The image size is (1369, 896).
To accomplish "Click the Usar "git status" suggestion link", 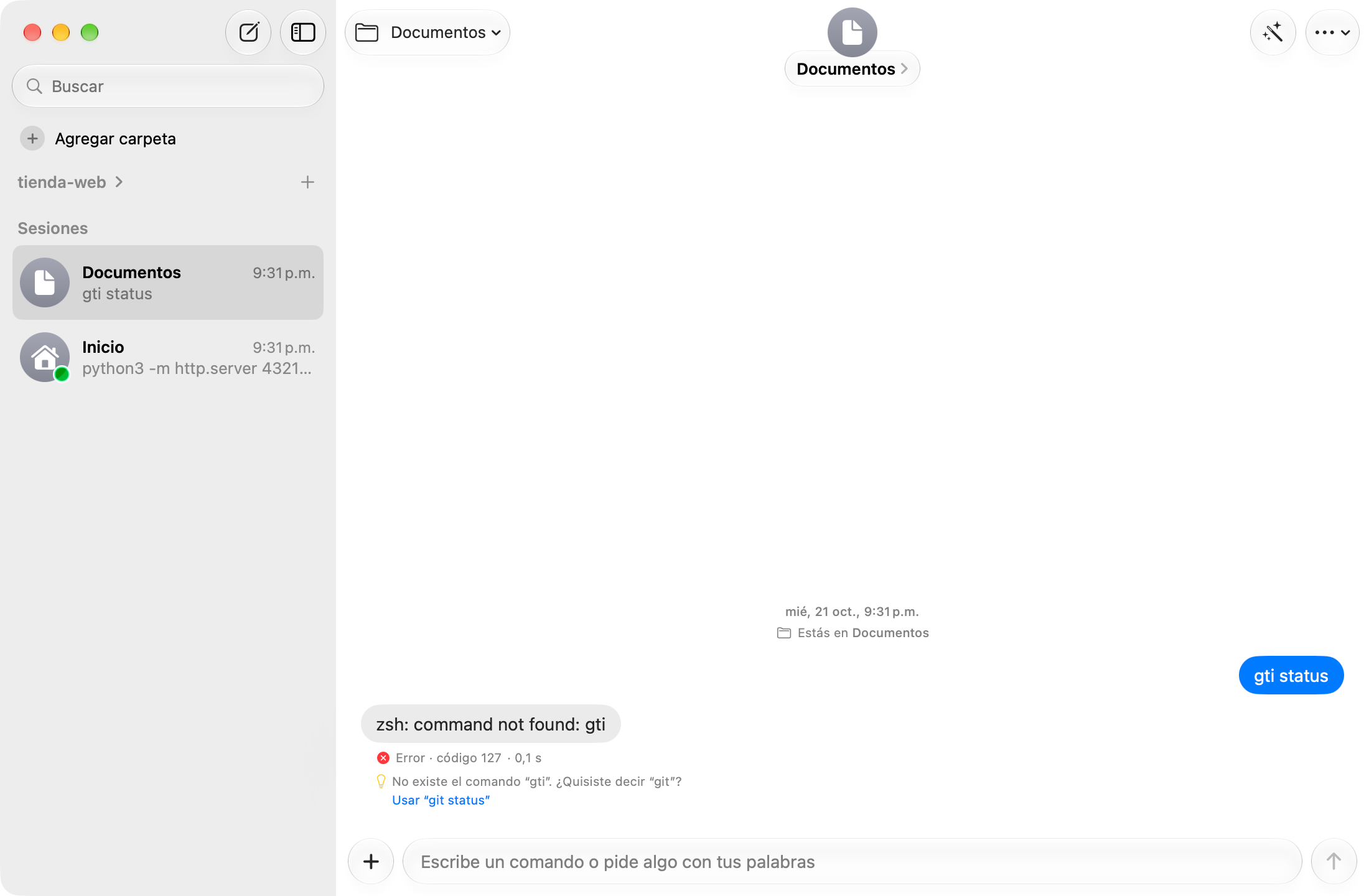I will click(x=441, y=800).
